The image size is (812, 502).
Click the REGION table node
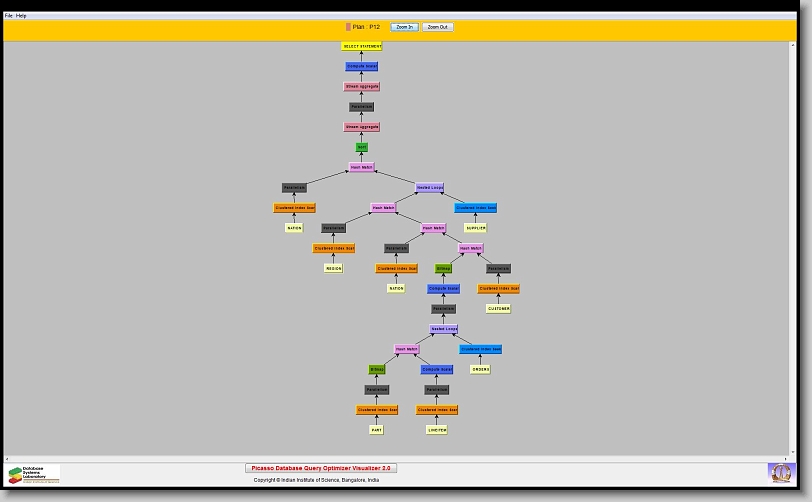coord(334,268)
